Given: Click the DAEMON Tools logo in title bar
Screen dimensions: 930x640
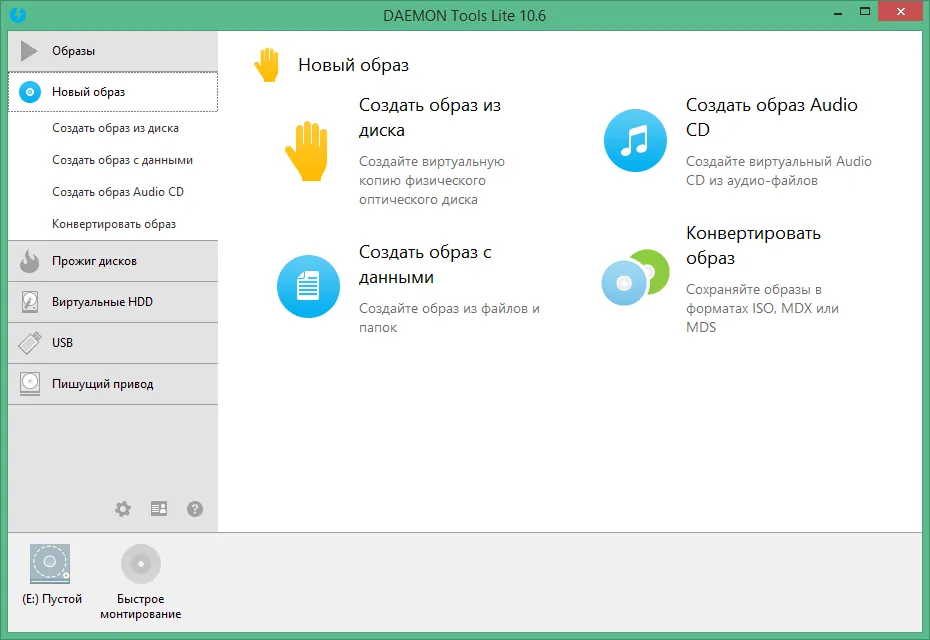Looking at the screenshot, I should (x=18, y=14).
